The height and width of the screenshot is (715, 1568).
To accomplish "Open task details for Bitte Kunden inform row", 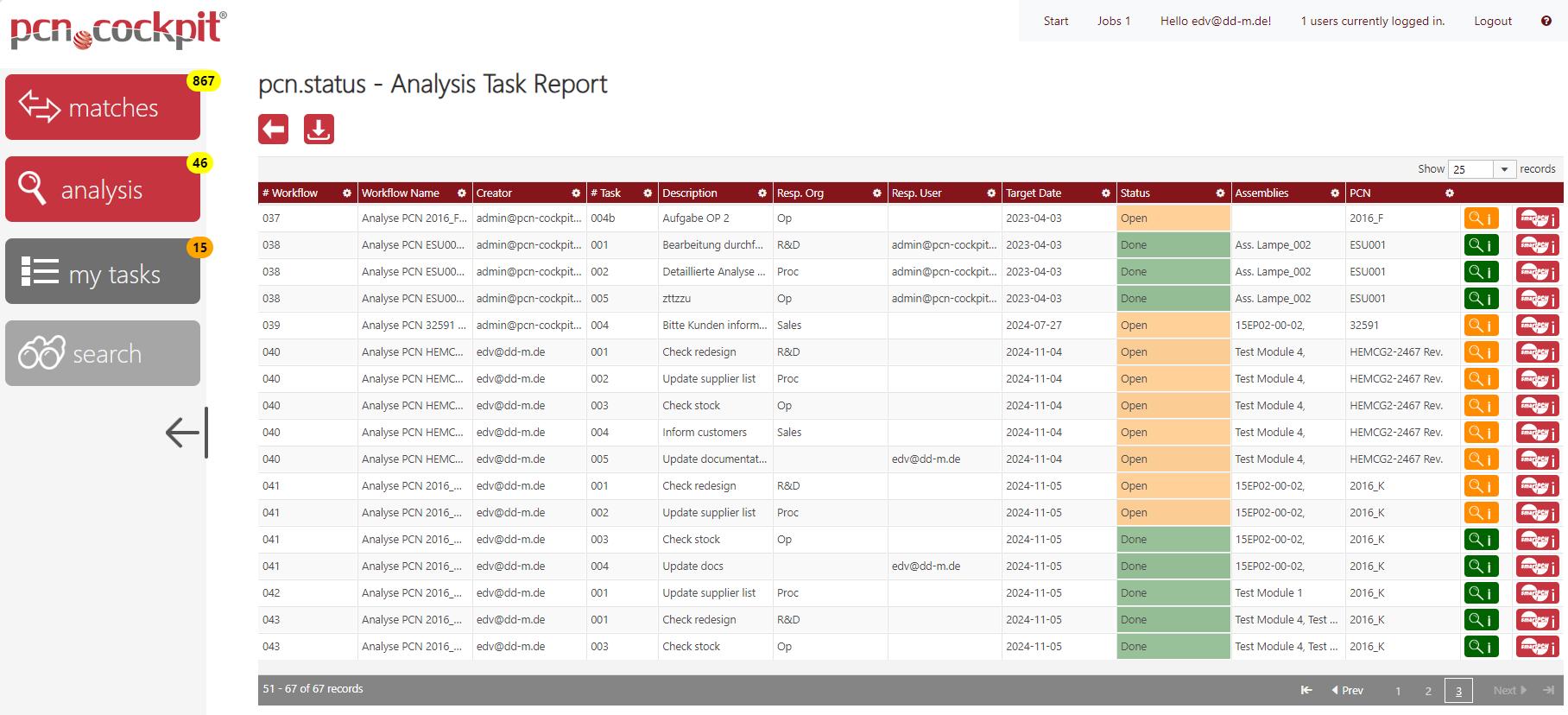I will pyautogui.click(x=1481, y=326).
